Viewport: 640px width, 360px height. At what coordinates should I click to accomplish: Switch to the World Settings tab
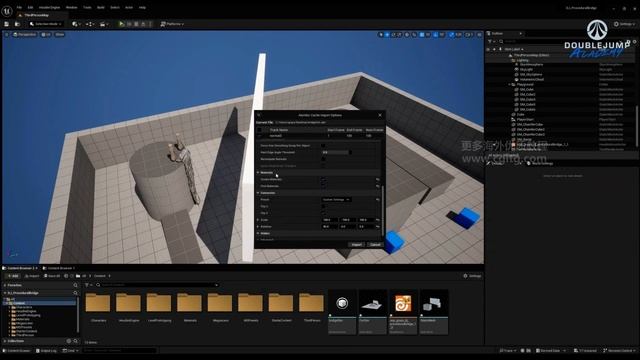pyautogui.click(x=540, y=163)
